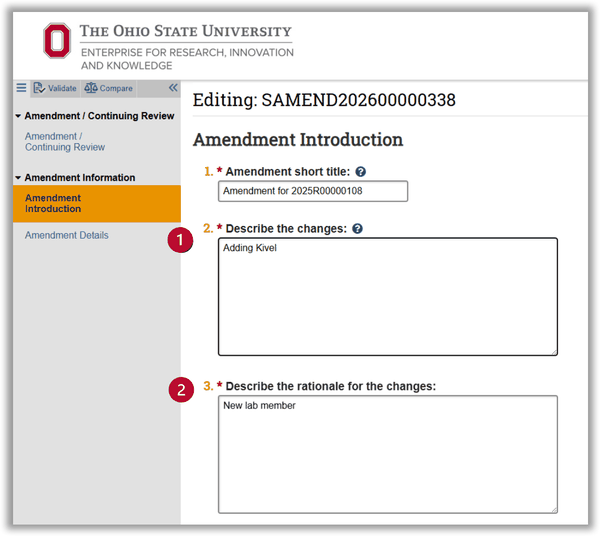The width and height of the screenshot is (600, 536).
Task: Open the hamburger navigation menu icon
Action: click(21, 88)
